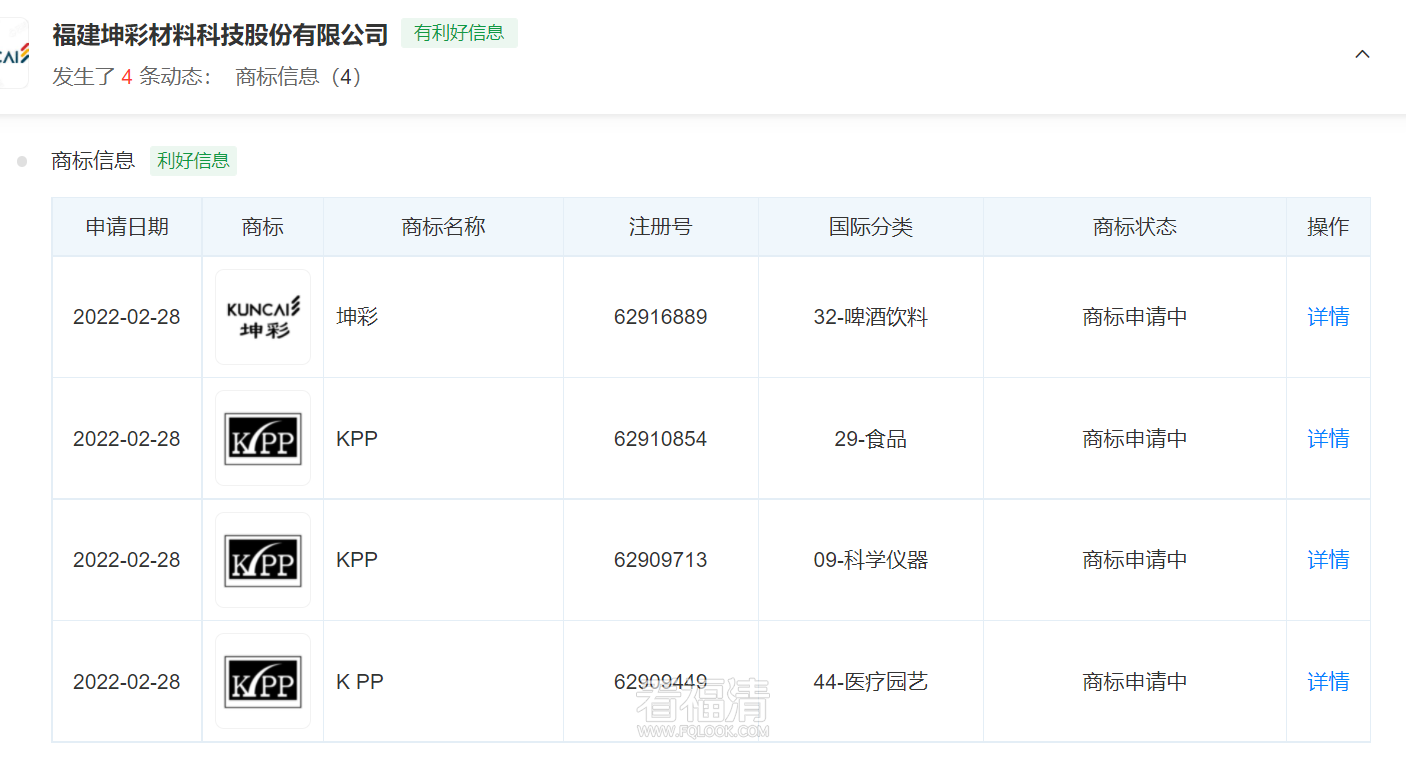Click the bullet dot before 商标信息 section
This screenshot has width=1406, height=758.
[x=23, y=160]
